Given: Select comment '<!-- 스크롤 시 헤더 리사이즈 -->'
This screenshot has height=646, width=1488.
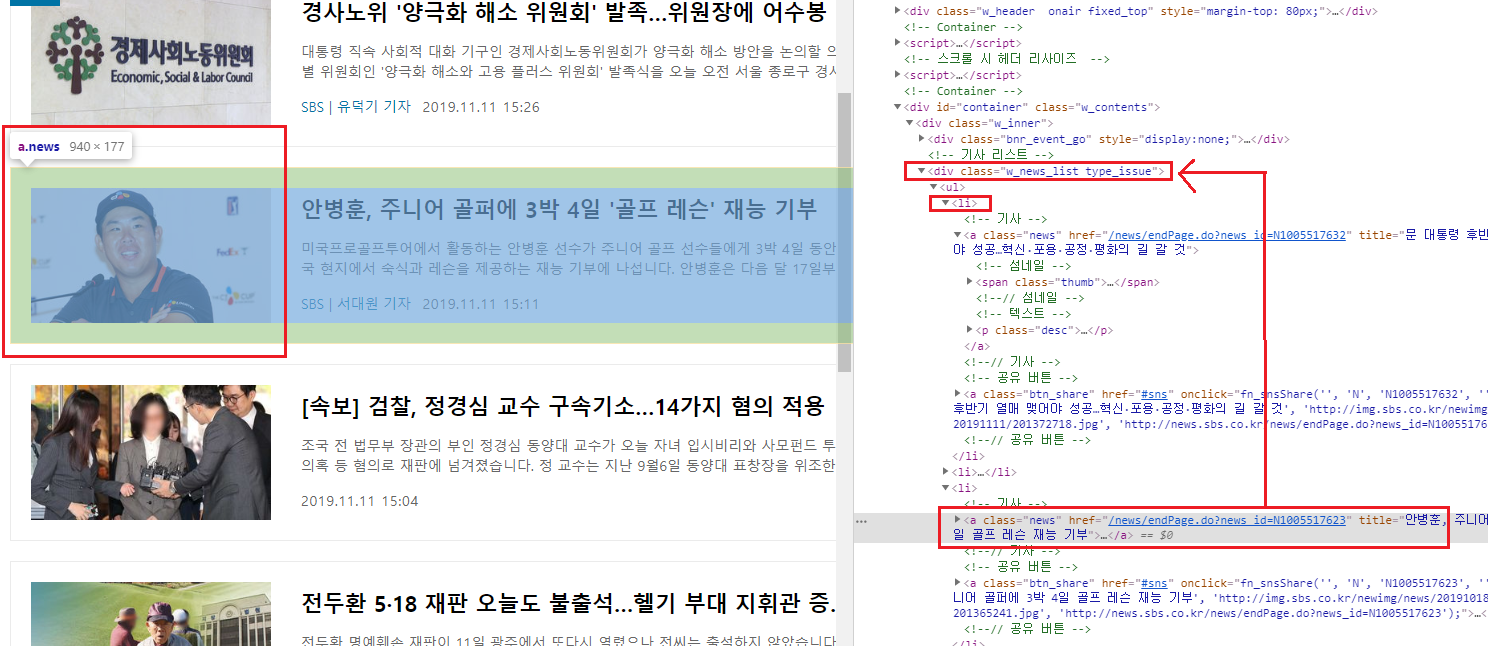Looking at the screenshot, I should pos(1007,59).
